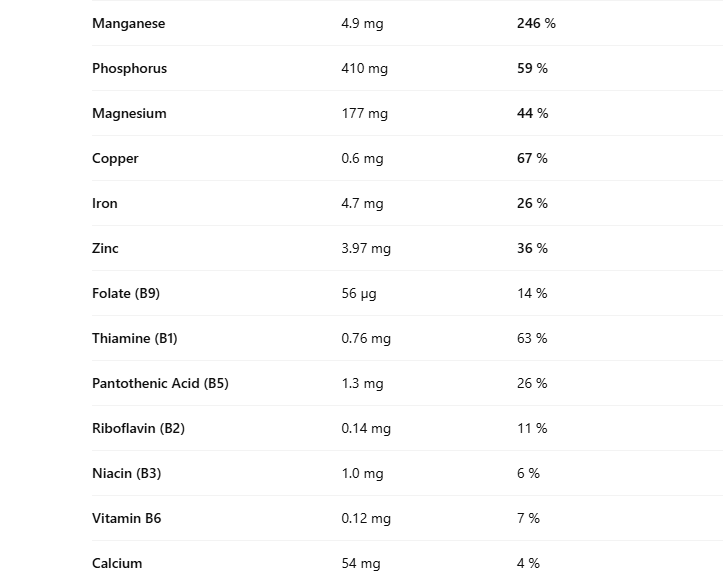Click the Phosphorus nutrient name
723x583 pixels.
click(129, 68)
